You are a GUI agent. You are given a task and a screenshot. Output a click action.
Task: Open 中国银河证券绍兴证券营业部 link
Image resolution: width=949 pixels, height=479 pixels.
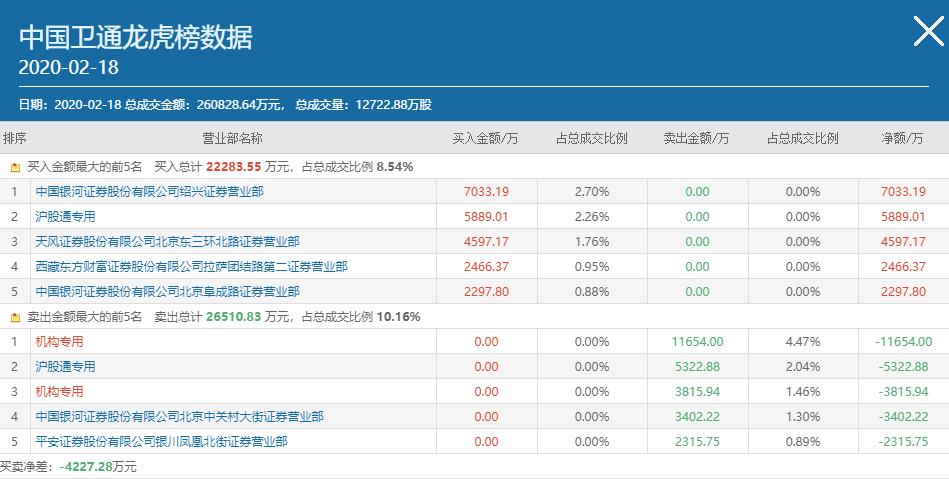149,191
